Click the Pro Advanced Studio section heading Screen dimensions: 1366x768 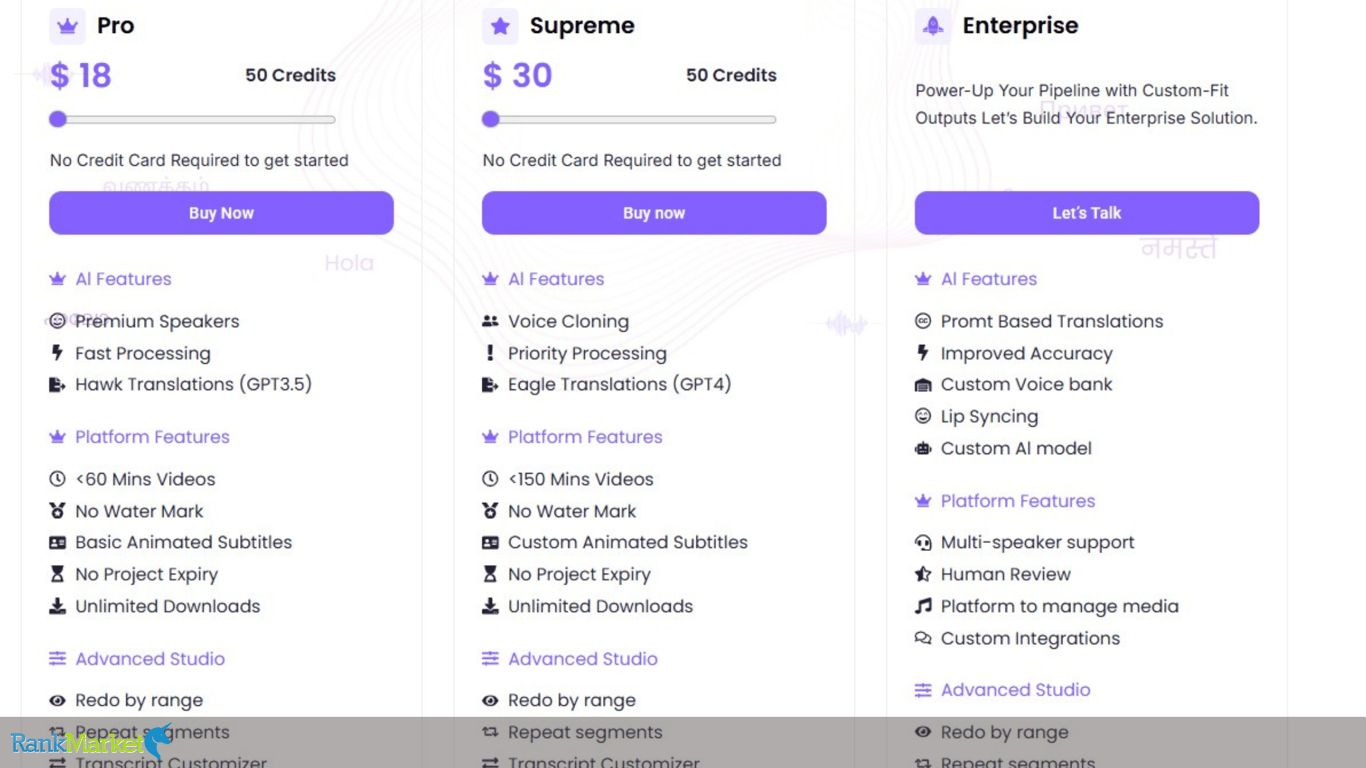(x=149, y=659)
